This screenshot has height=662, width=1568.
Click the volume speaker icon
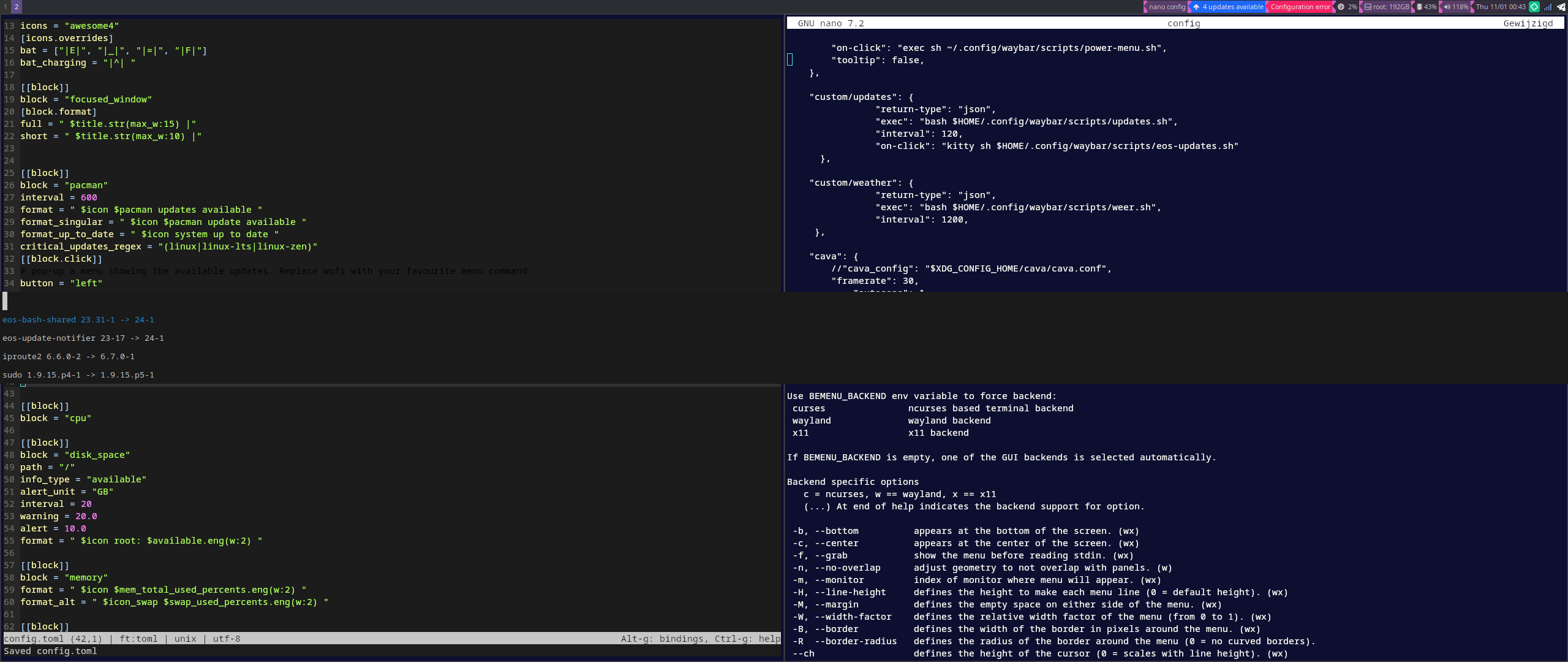pos(1447,7)
